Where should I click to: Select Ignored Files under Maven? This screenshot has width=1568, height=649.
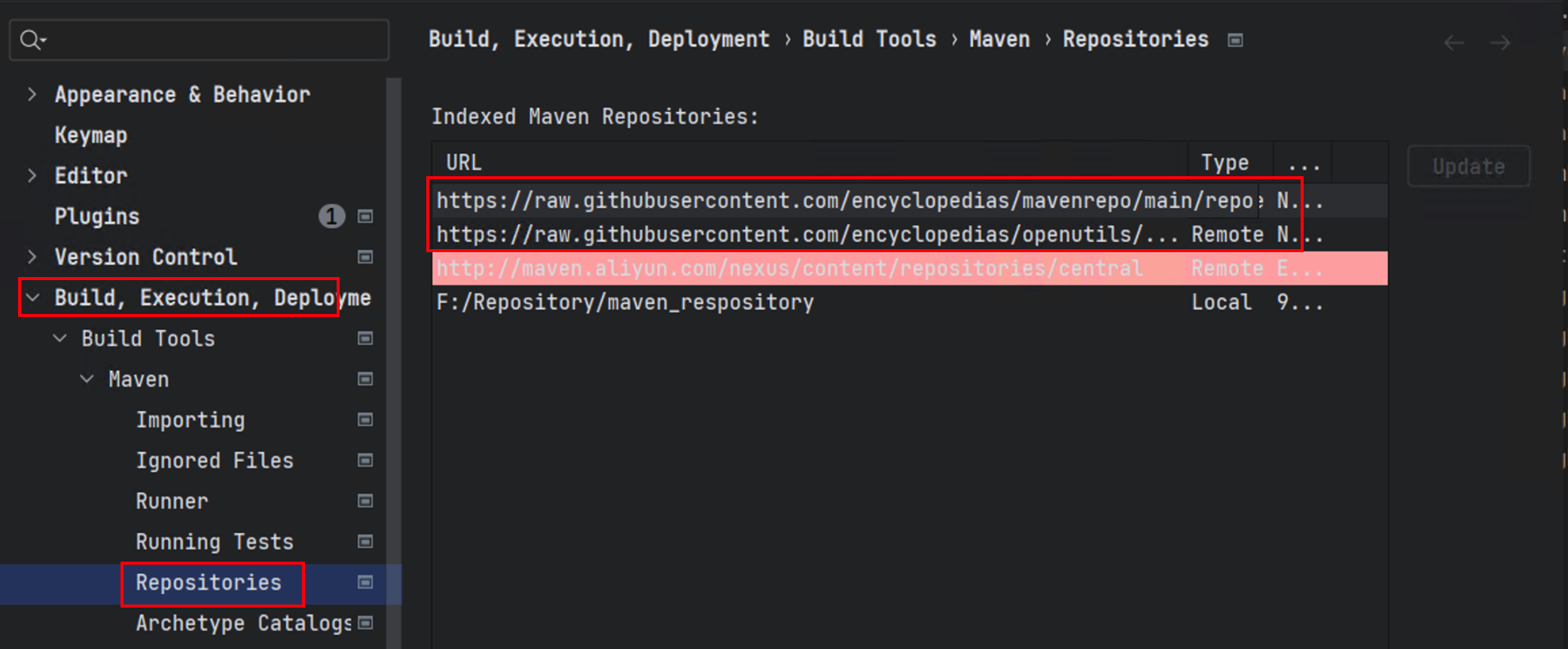point(215,461)
